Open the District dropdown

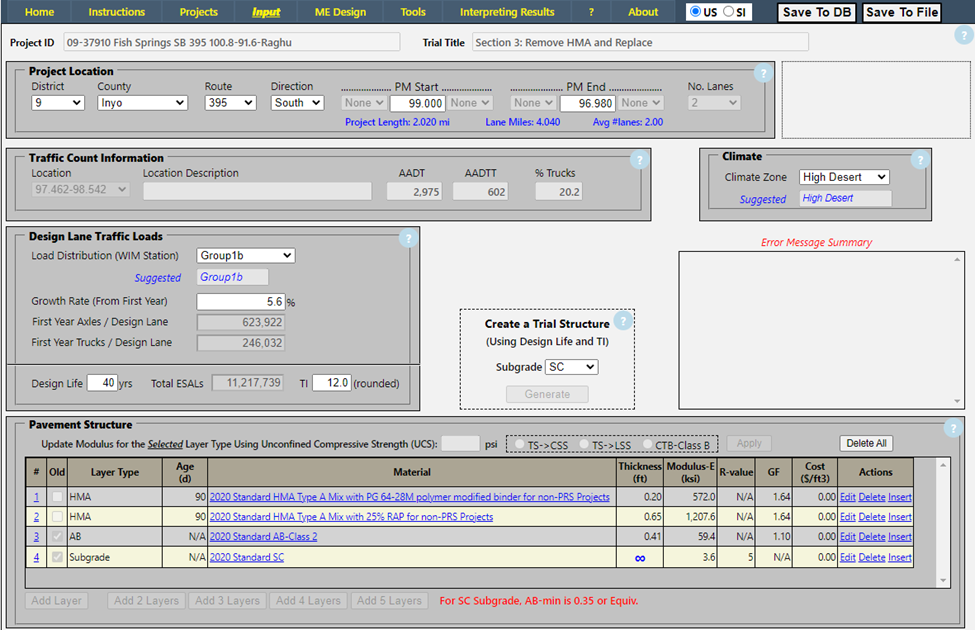click(x=58, y=103)
